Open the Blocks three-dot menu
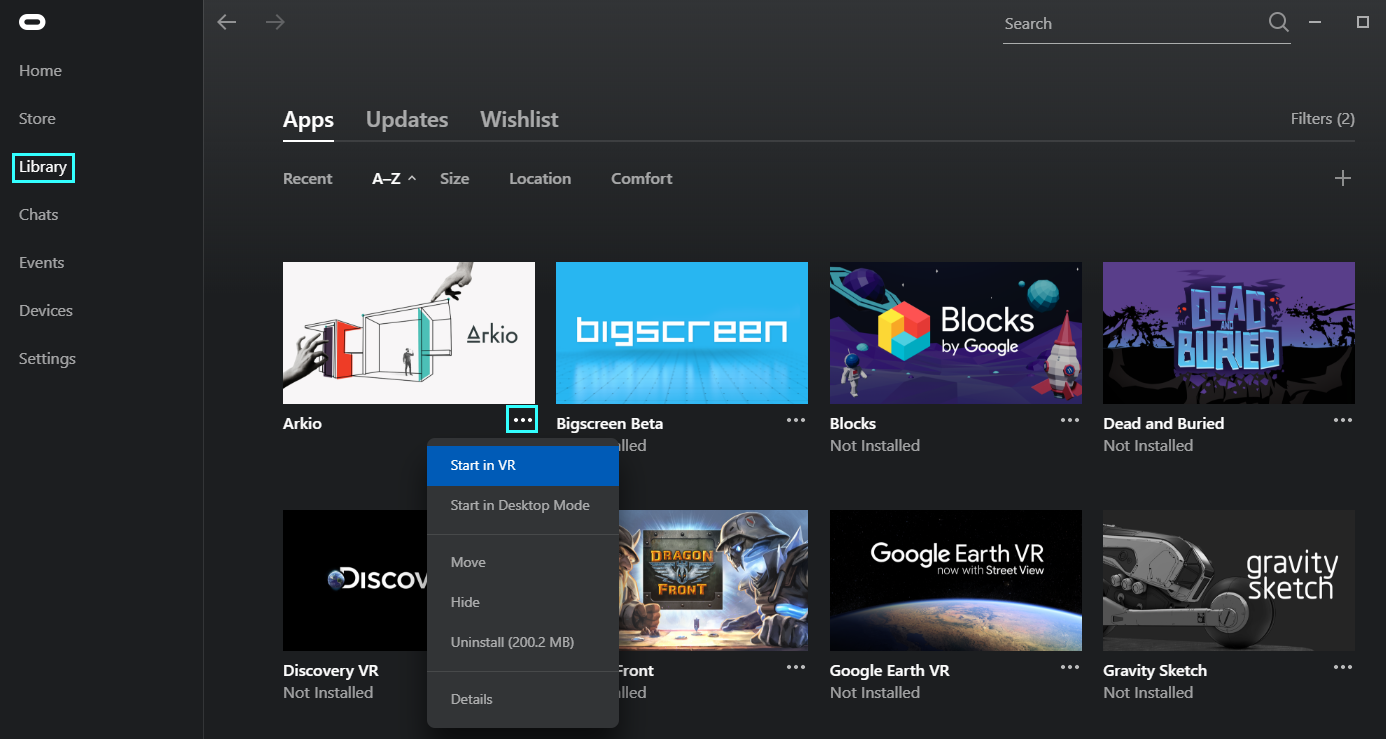The height and width of the screenshot is (739, 1386). coord(1070,420)
